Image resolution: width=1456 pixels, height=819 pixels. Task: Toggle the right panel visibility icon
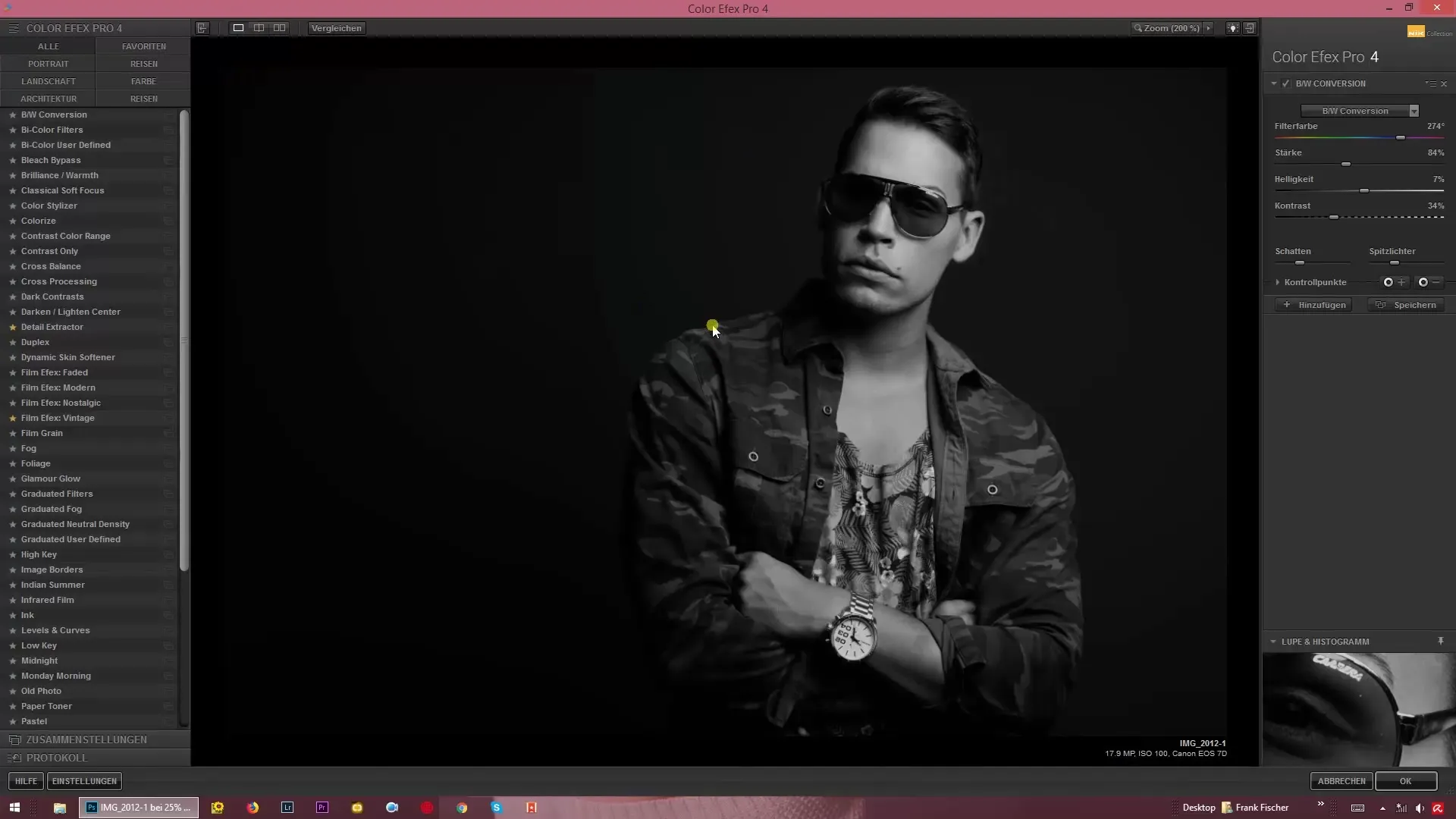[1250, 28]
